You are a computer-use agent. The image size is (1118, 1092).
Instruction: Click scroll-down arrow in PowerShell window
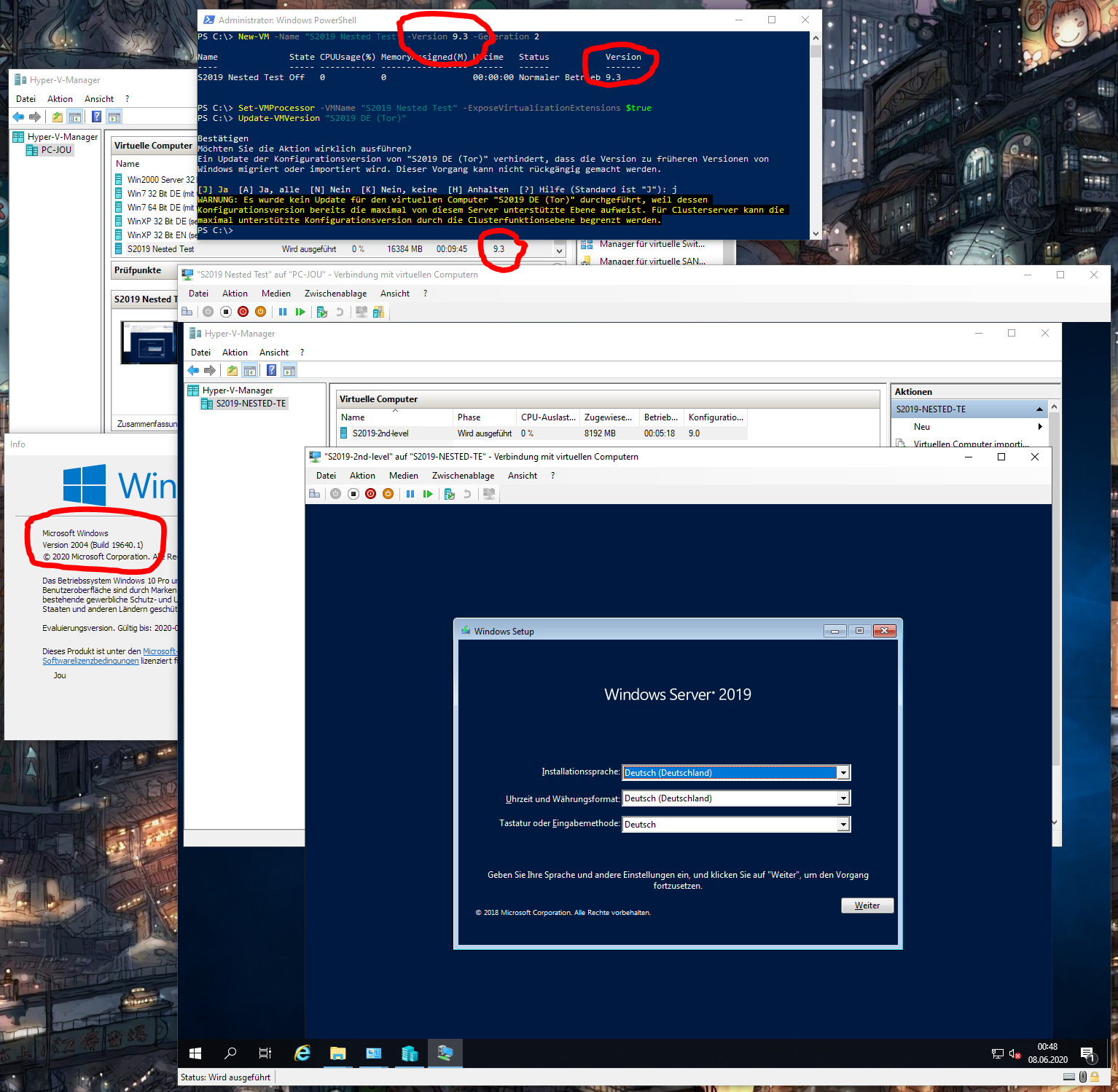click(x=816, y=234)
